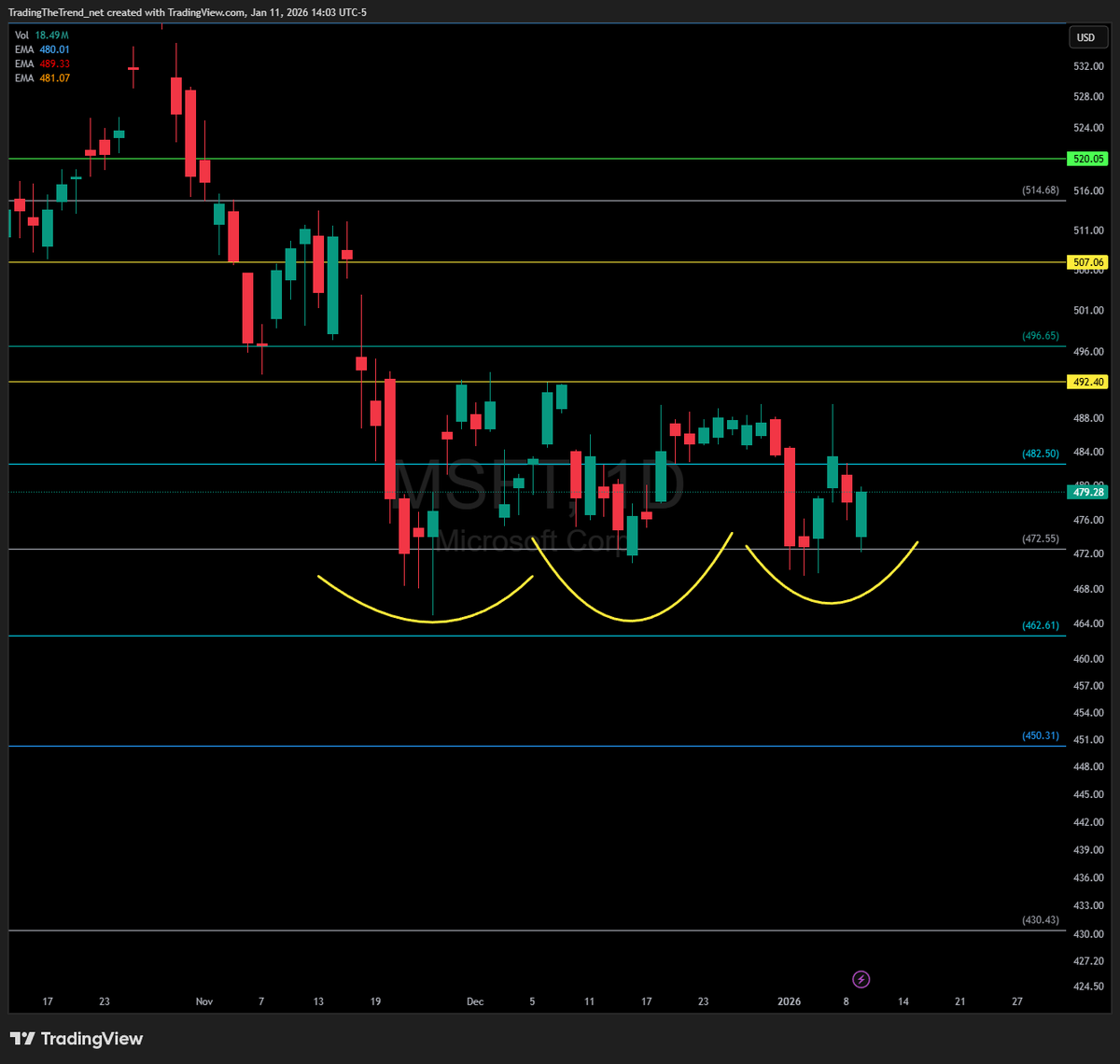Click the (430.43) level label
Viewport: 1120px width, 1064px height.
click(1041, 919)
